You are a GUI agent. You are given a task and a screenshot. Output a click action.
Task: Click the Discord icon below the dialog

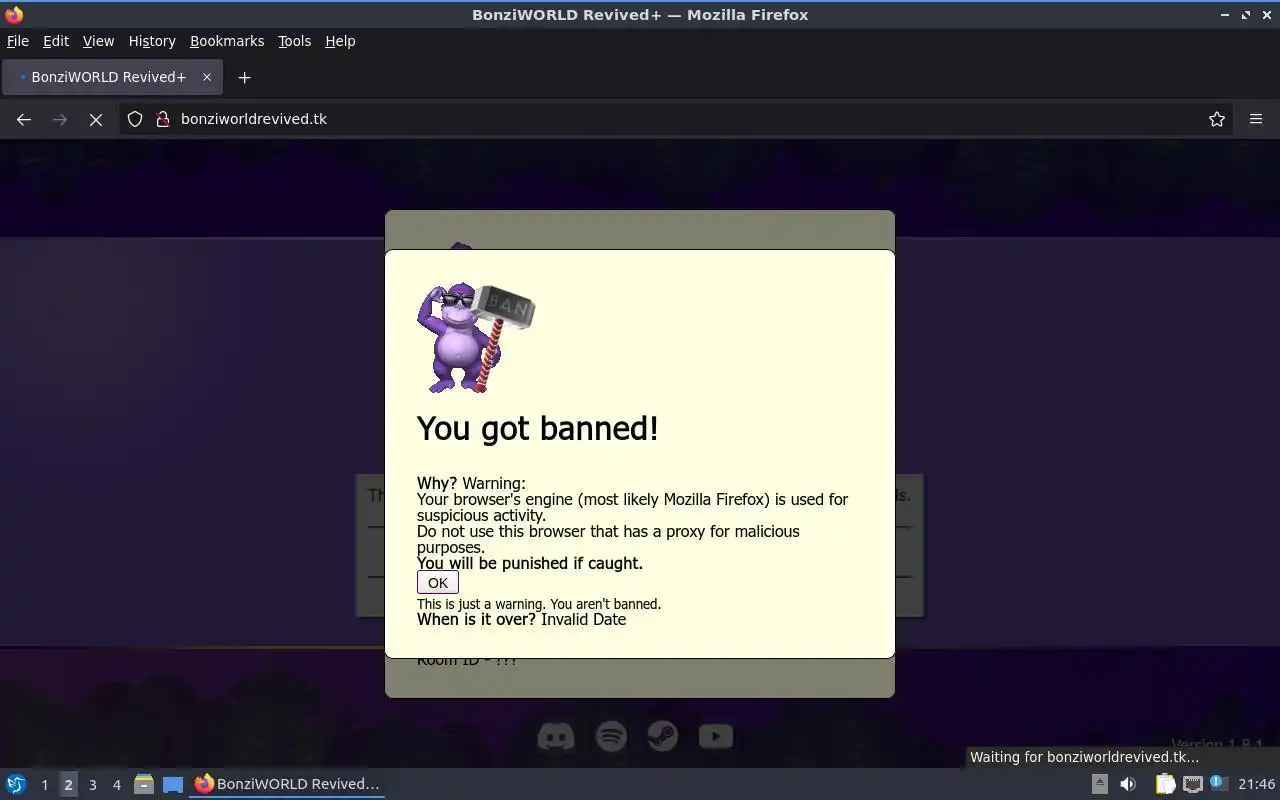(556, 737)
